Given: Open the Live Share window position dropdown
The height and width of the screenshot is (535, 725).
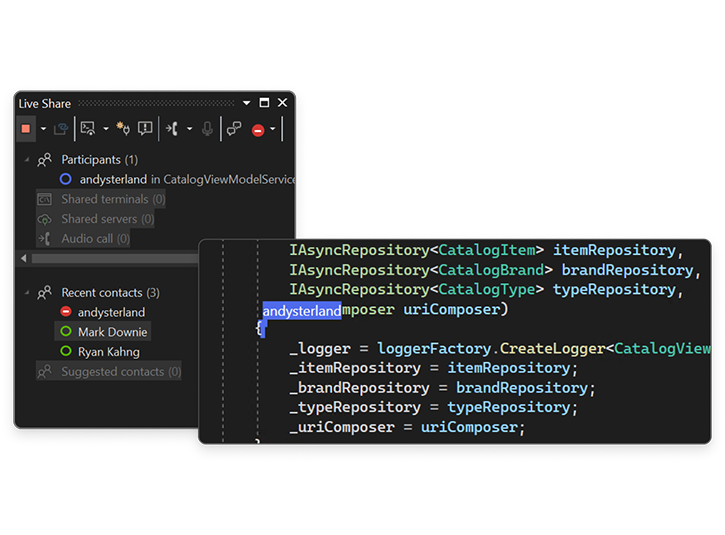Looking at the screenshot, I should (x=246, y=103).
